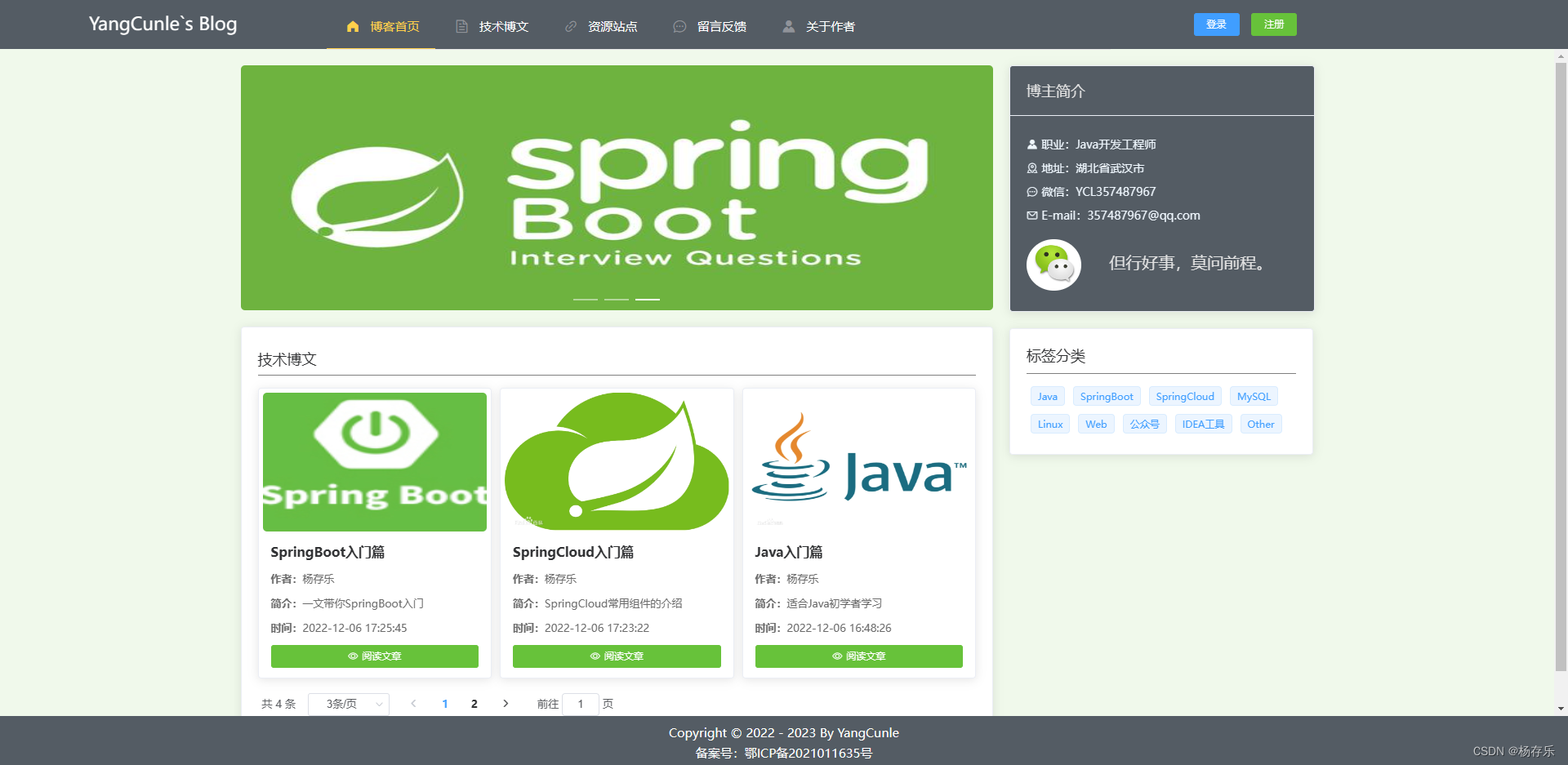Go to the next page with the right arrow

(506, 704)
